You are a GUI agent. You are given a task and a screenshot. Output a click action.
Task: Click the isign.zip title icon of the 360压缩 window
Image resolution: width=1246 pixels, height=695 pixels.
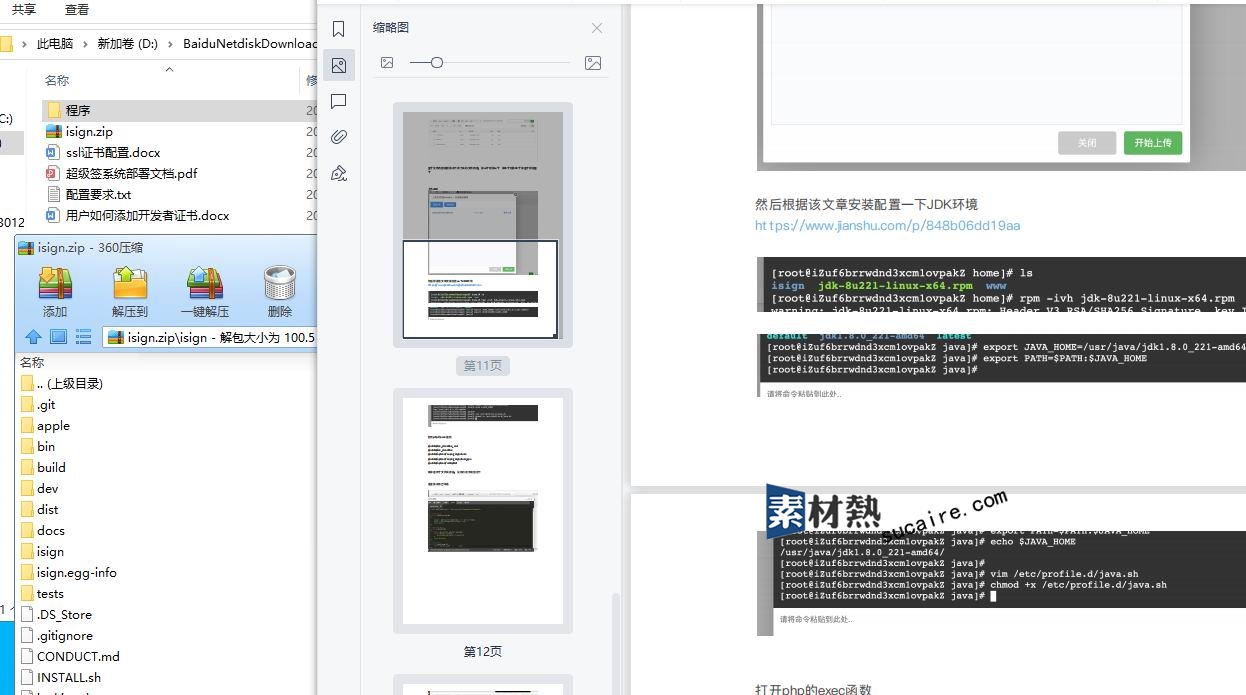(x=26, y=248)
